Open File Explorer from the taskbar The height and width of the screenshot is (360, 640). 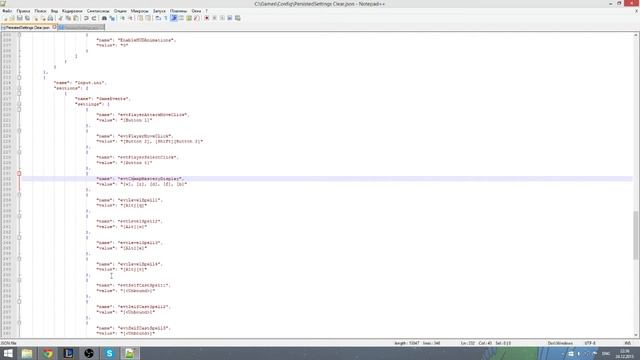27,353
